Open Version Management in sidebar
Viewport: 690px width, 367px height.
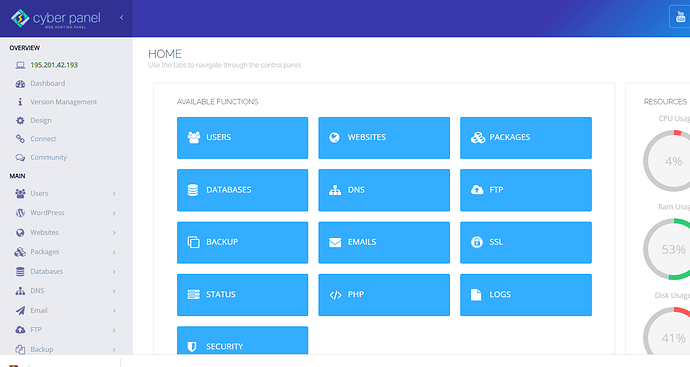(x=63, y=102)
